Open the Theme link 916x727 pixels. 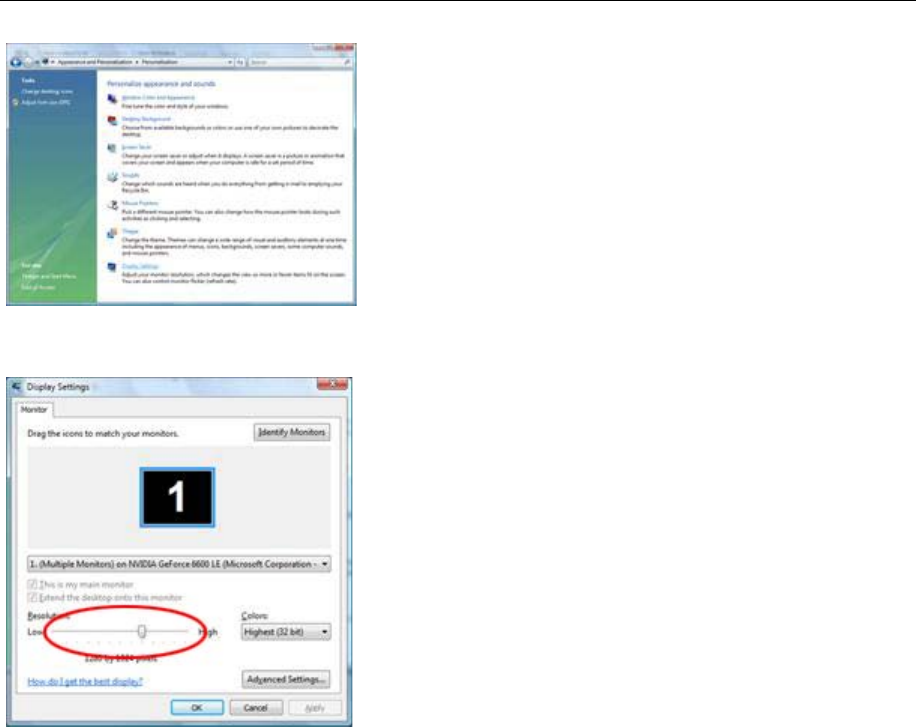[x=130, y=231]
